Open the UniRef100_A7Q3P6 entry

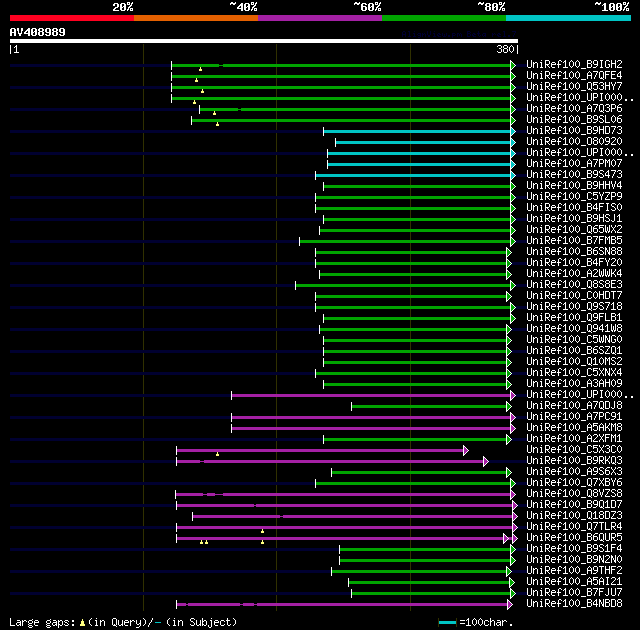(x=574, y=109)
